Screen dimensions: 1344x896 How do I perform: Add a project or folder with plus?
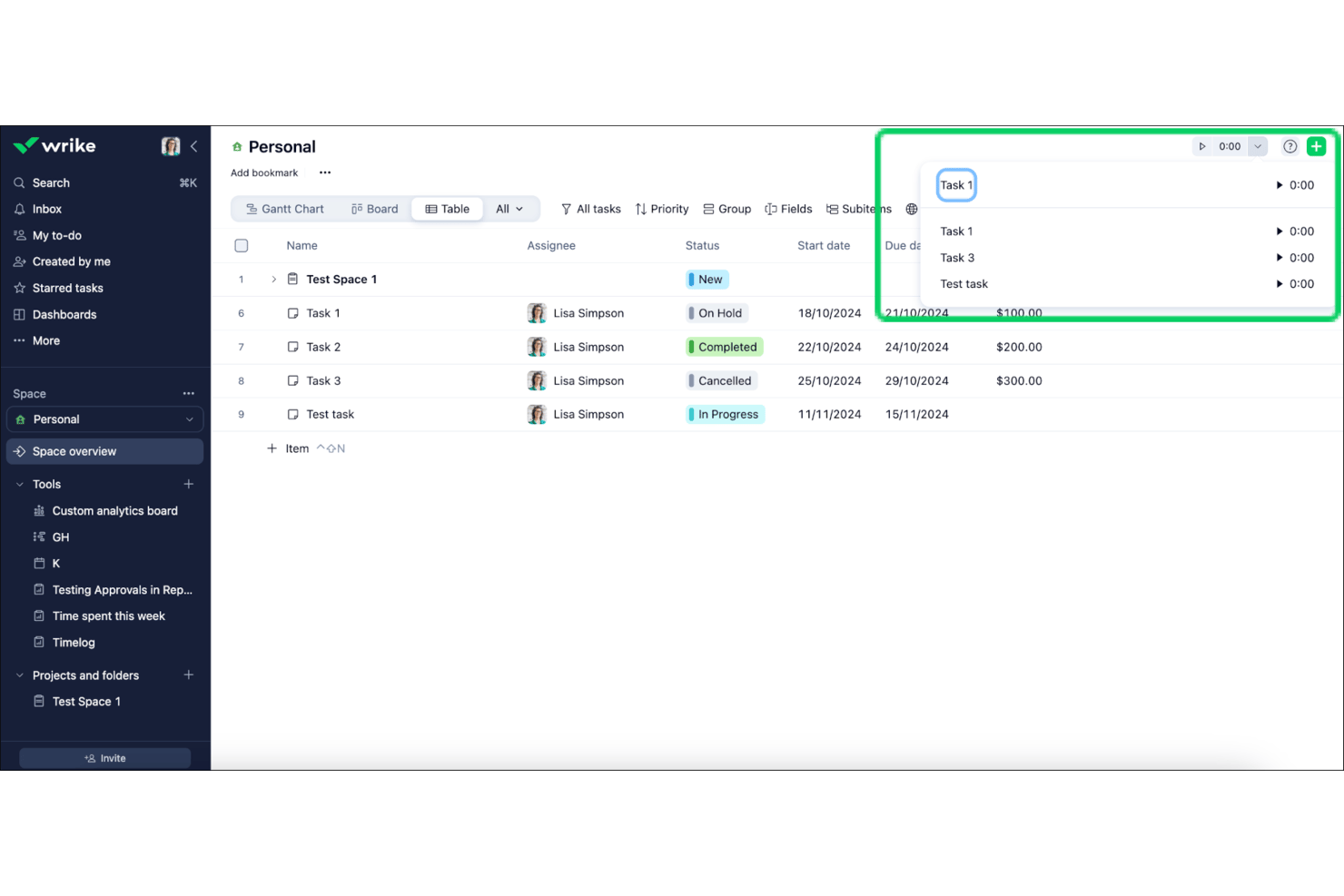pyautogui.click(x=189, y=675)
